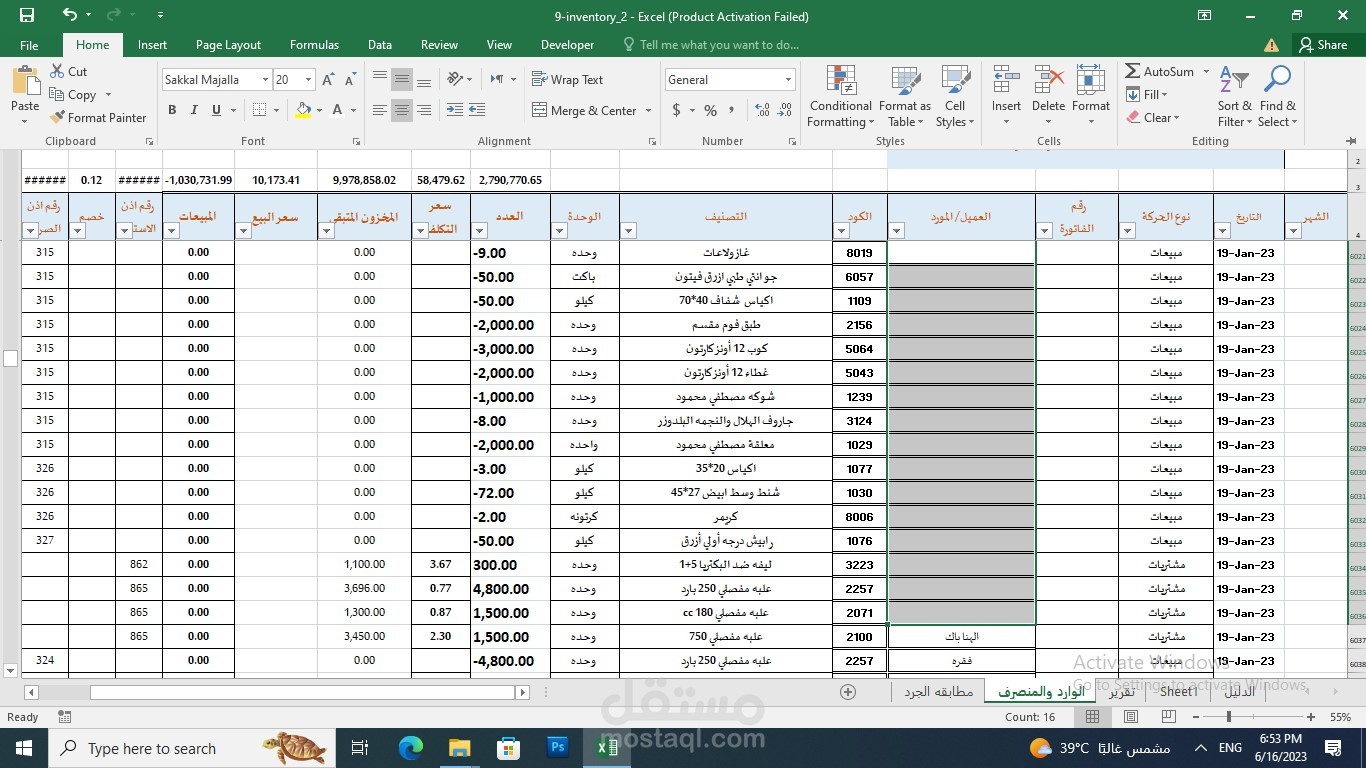Switch to the Insert ribbon tab

click(x=152, y=45)
